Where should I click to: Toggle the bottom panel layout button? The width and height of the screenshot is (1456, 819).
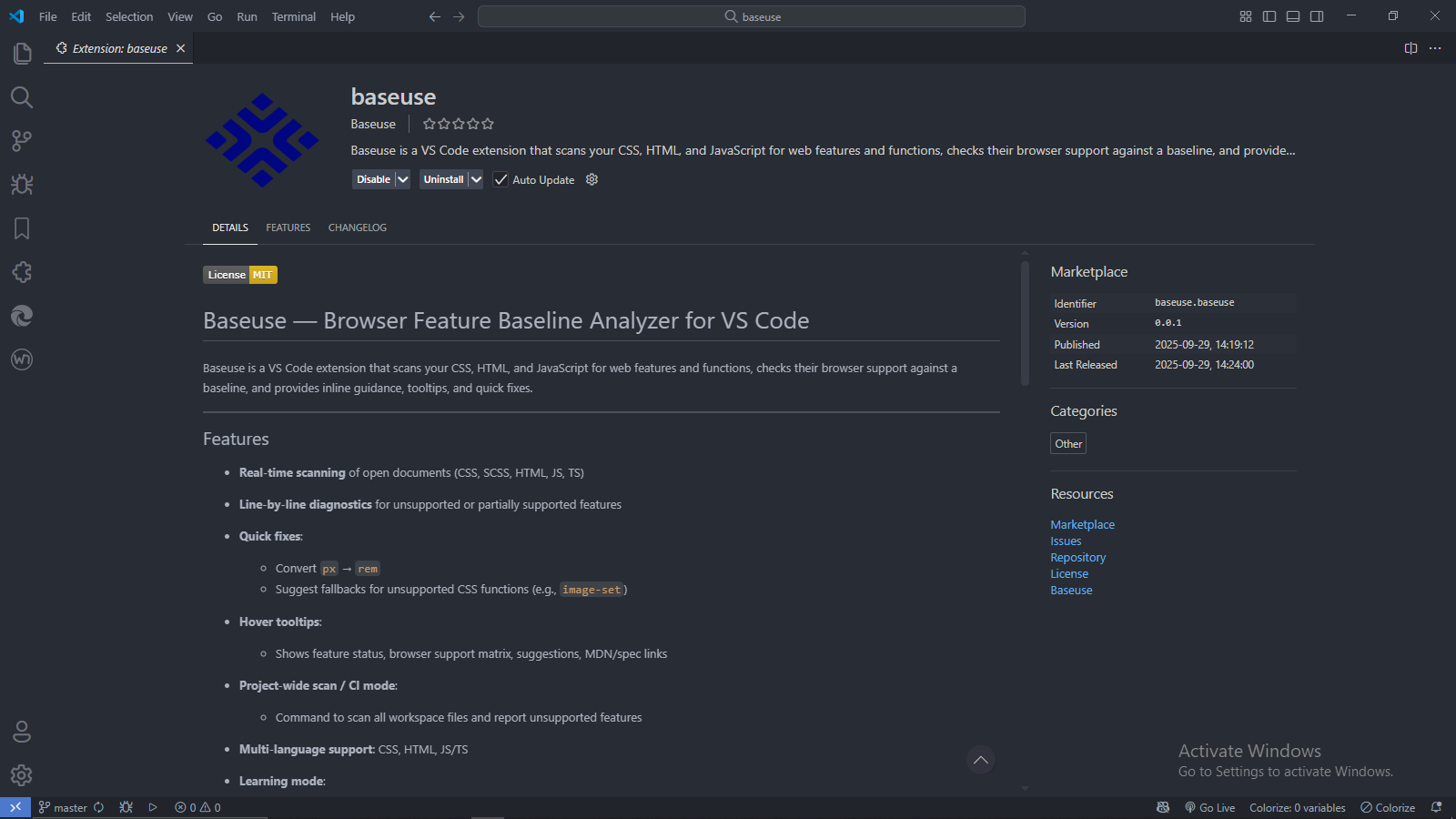pos(1293,16)
